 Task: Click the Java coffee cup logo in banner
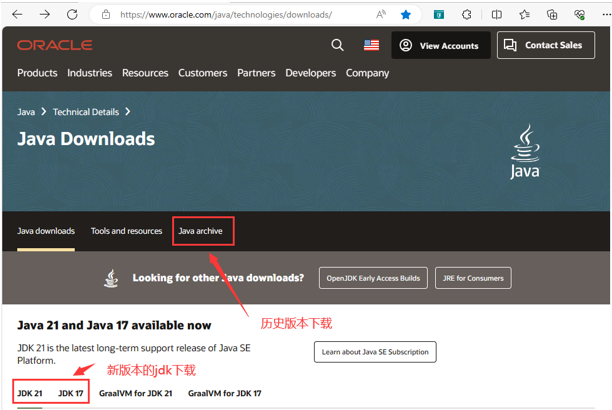(x=525, y=152)
